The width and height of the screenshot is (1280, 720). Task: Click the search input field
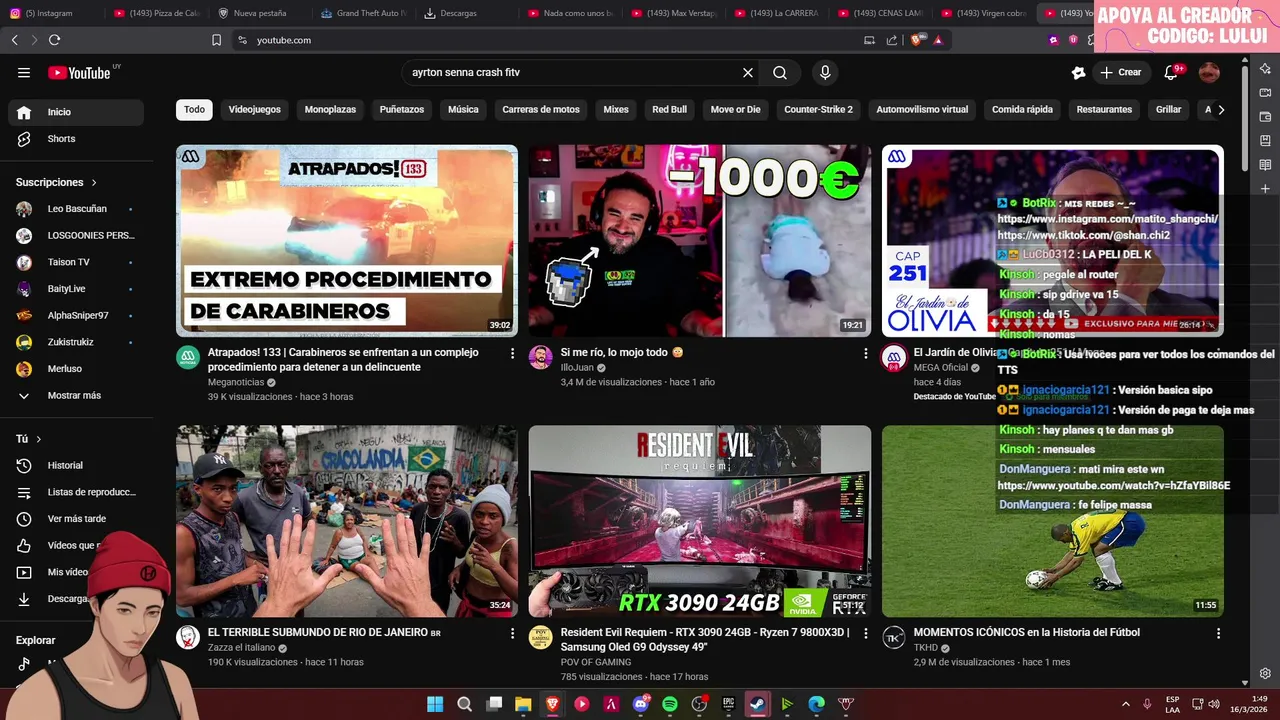pos(570,72)
